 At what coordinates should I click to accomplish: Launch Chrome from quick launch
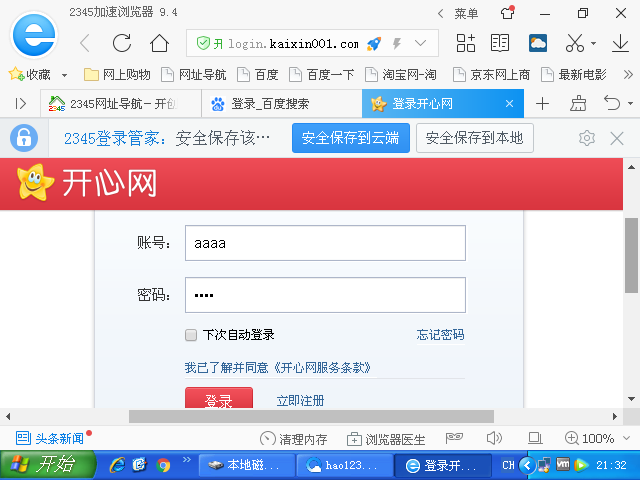pos(163,465)
